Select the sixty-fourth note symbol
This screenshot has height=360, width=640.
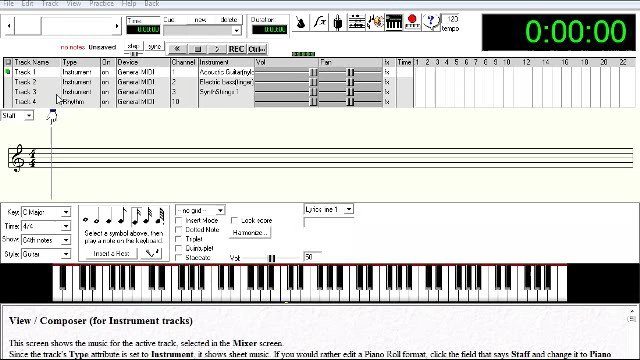(160, 216)
